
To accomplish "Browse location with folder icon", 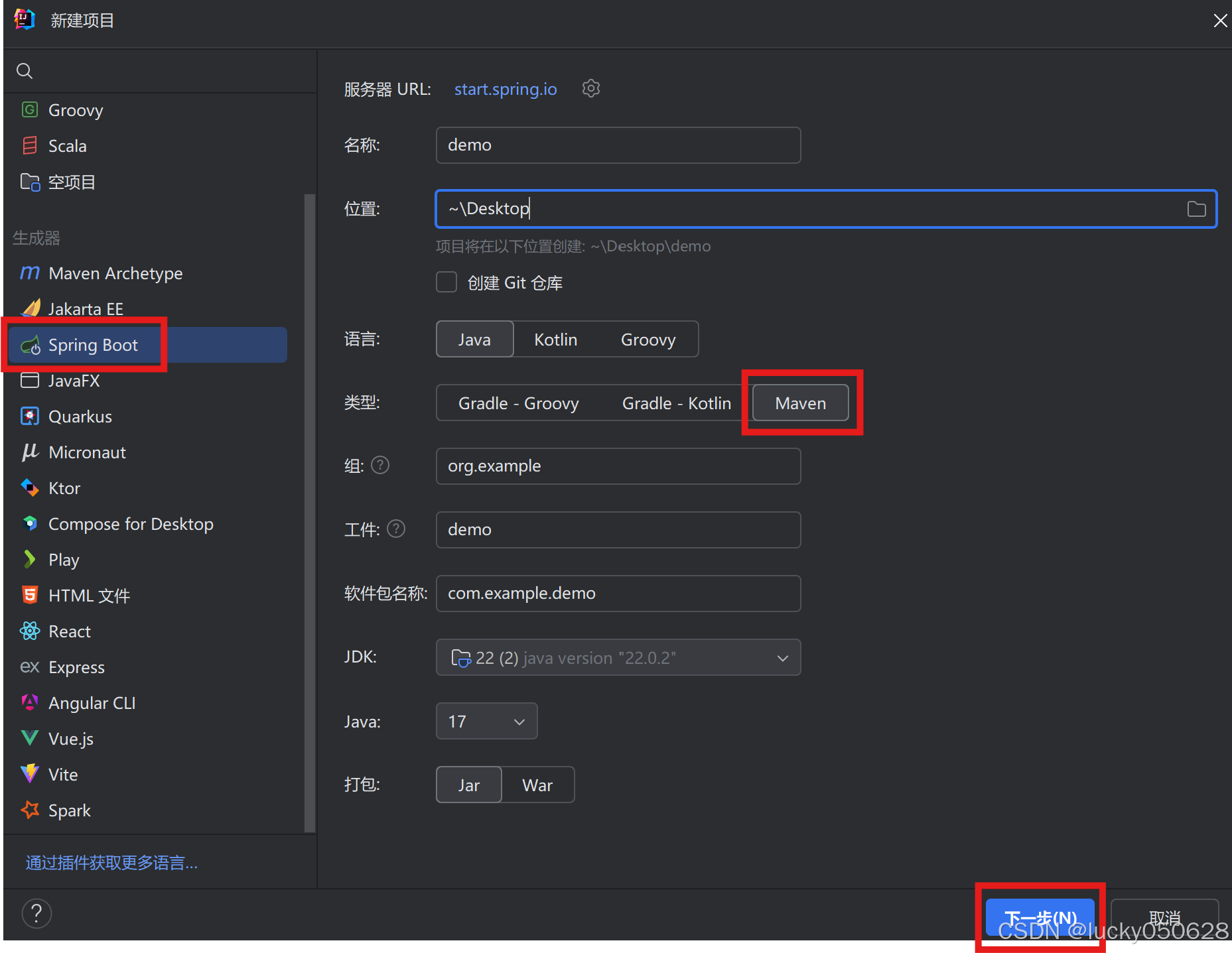I will click(x=1196, y=209).
